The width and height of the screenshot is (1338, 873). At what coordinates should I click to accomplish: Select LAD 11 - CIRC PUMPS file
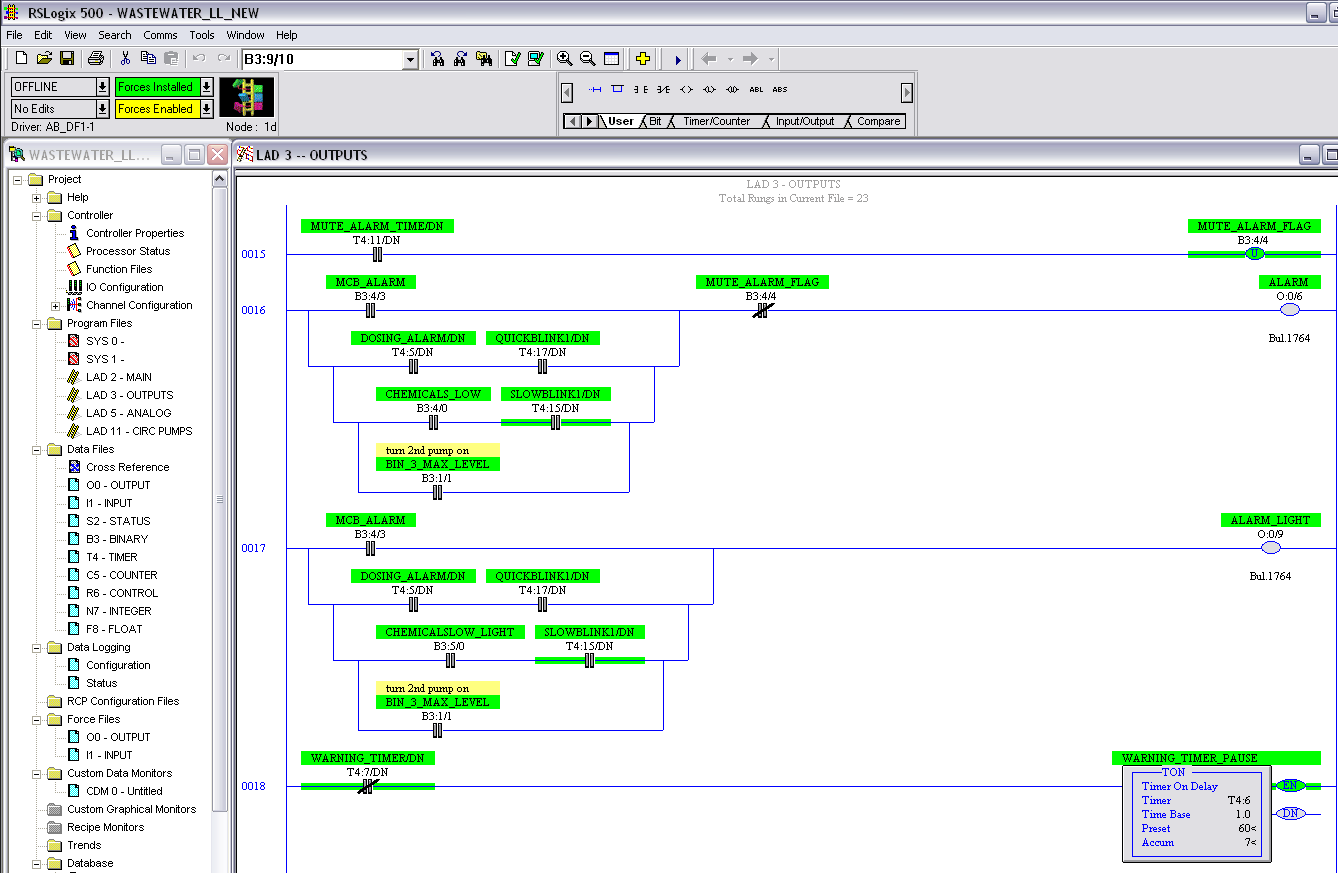pyautogui.click(x=139, y=432)
